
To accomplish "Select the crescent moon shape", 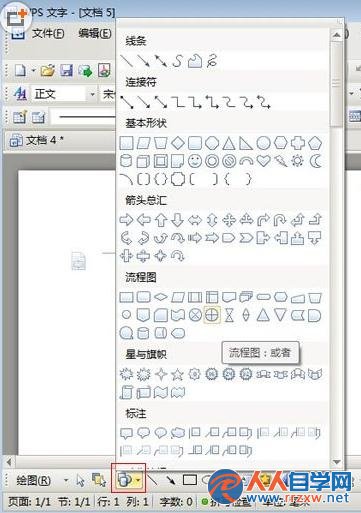I will coord(315,161).
